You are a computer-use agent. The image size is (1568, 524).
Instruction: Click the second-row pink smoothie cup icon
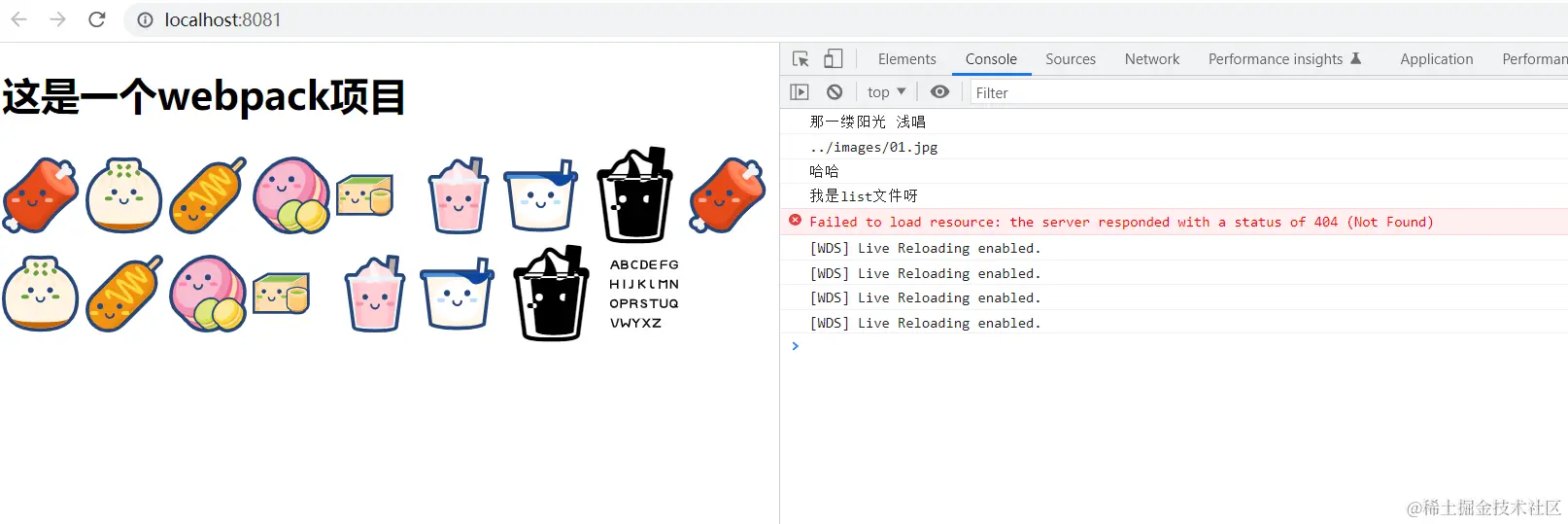coord(374,294)
